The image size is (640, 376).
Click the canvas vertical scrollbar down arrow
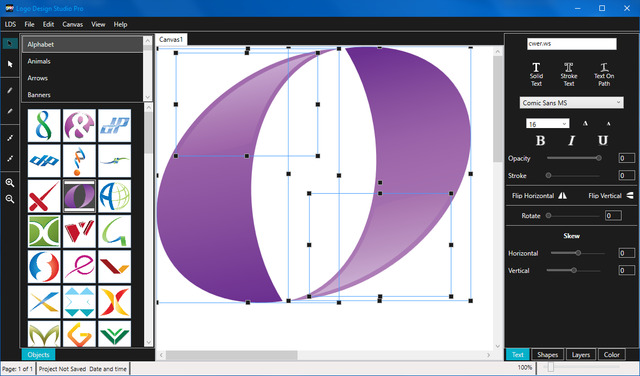498,346
